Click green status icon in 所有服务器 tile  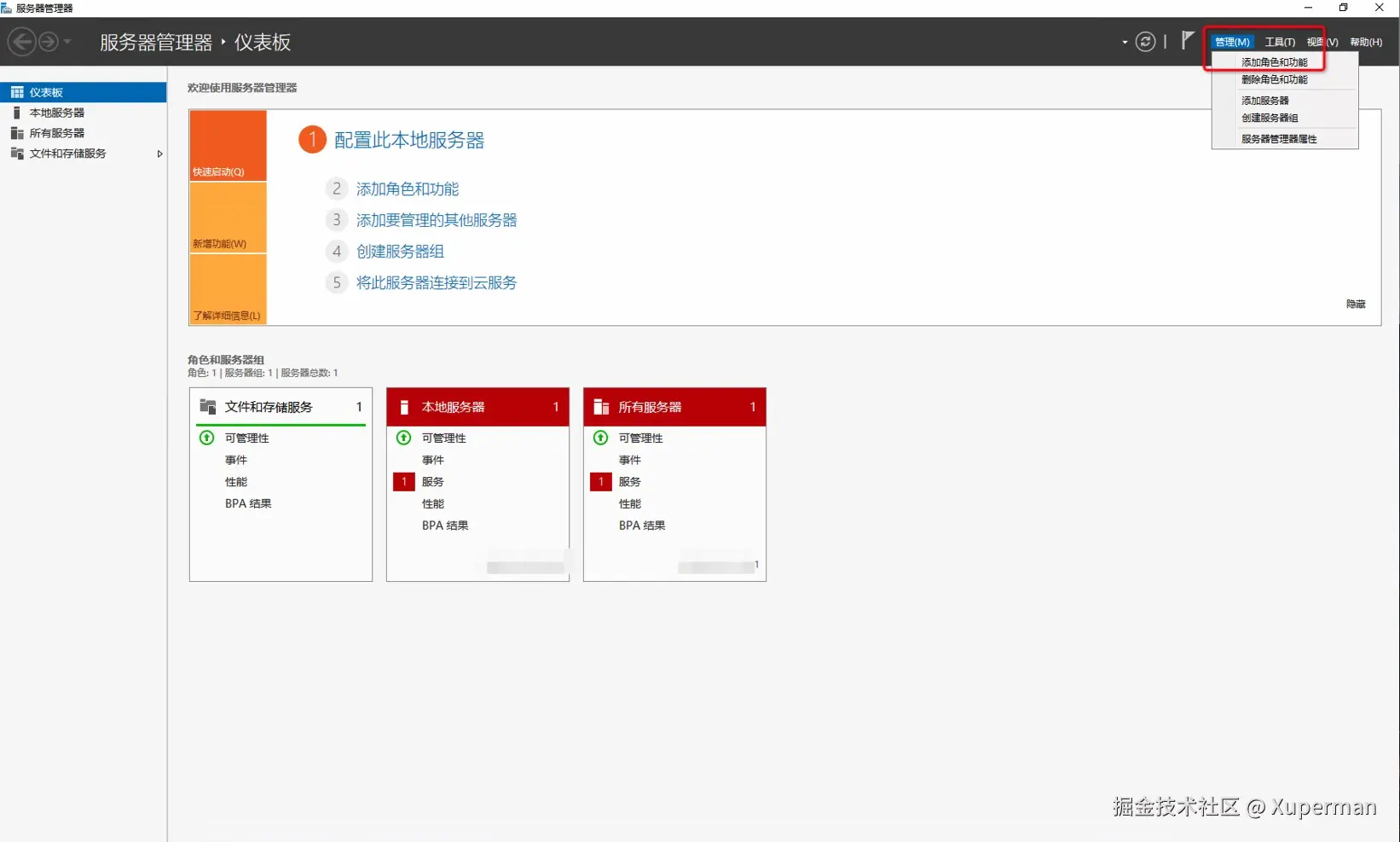coord(600,438)
